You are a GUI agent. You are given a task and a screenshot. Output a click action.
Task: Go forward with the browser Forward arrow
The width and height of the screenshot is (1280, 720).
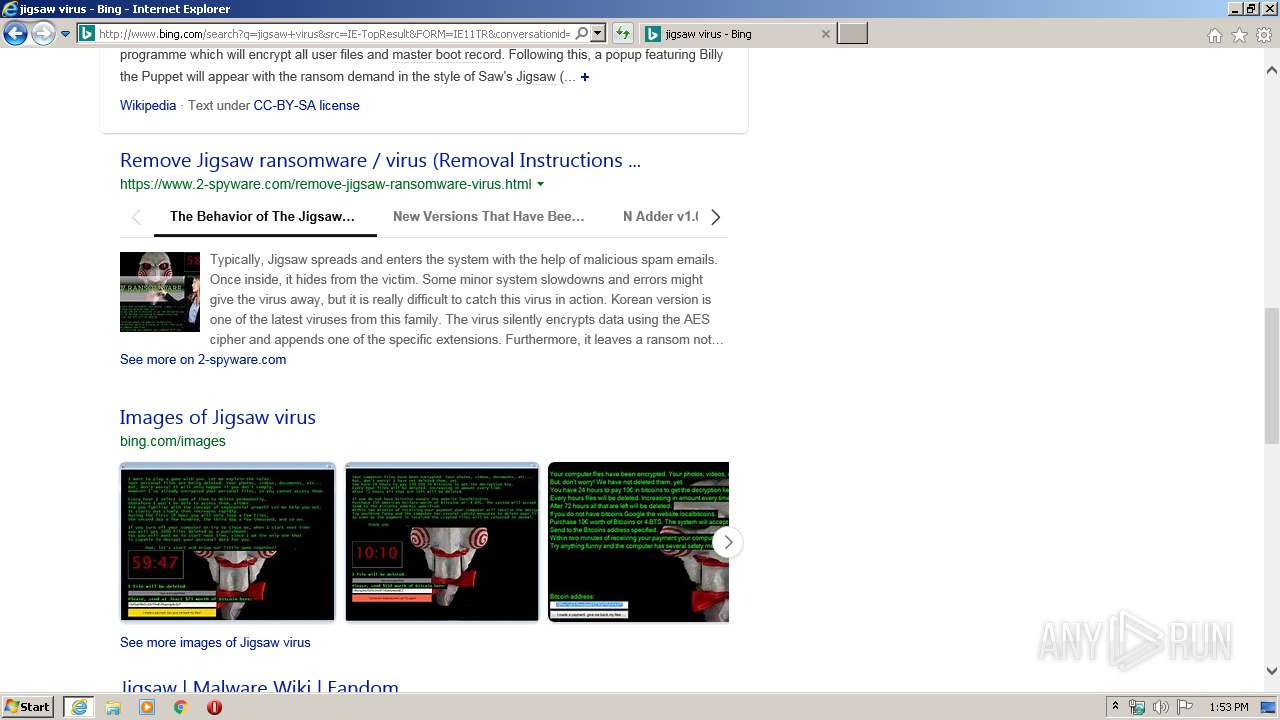pos(43,34)
